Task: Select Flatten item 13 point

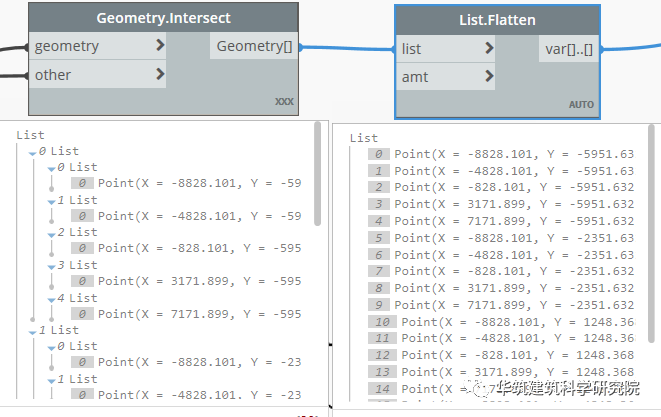Action: 518,372
